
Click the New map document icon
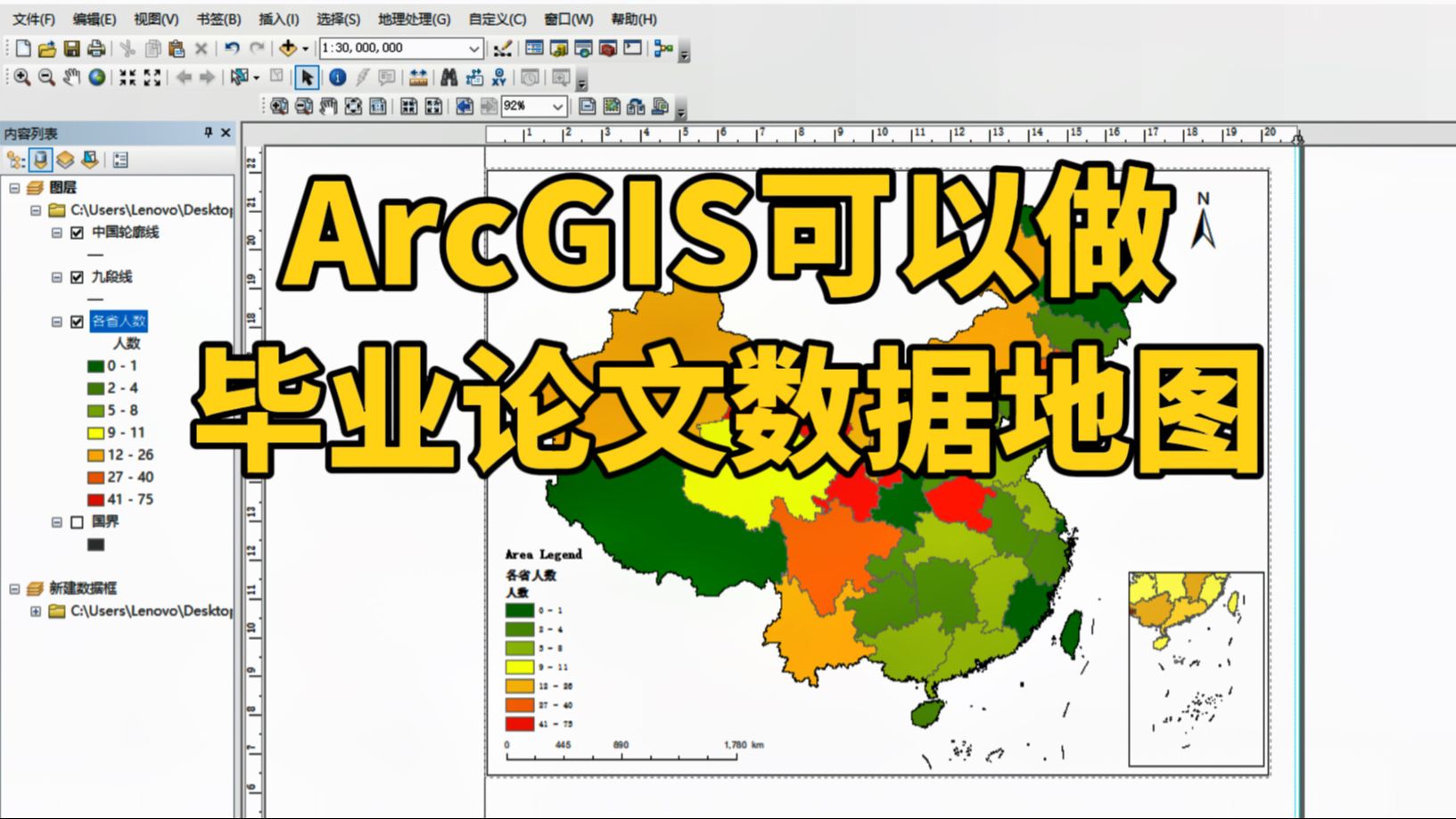(23, 48)
